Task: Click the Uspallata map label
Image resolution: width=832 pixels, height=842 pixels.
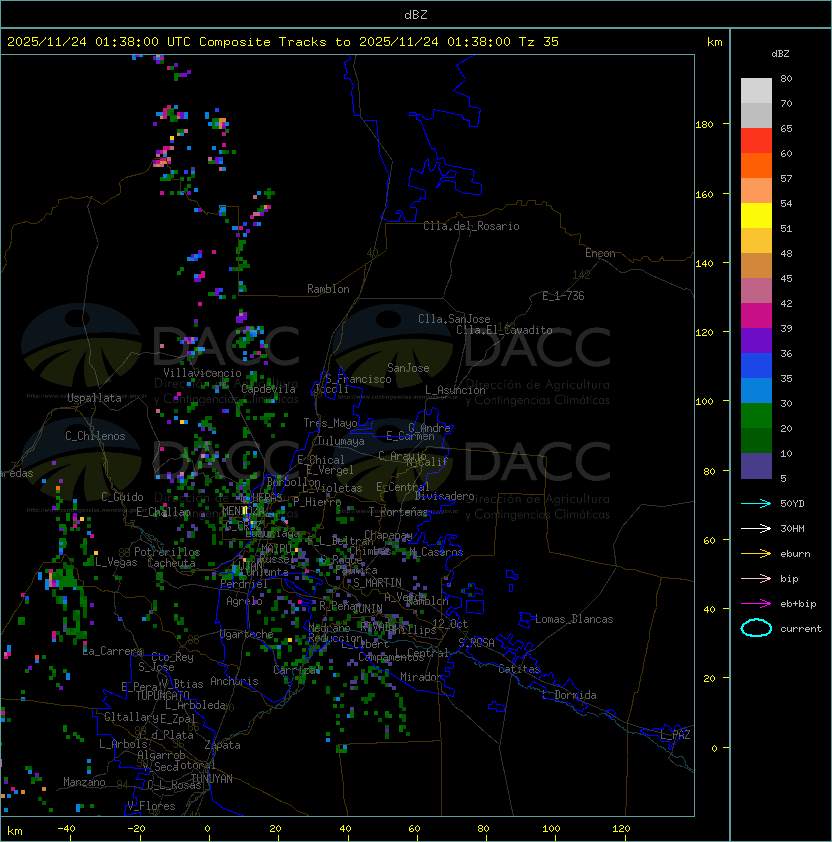Action: [94, 398]
